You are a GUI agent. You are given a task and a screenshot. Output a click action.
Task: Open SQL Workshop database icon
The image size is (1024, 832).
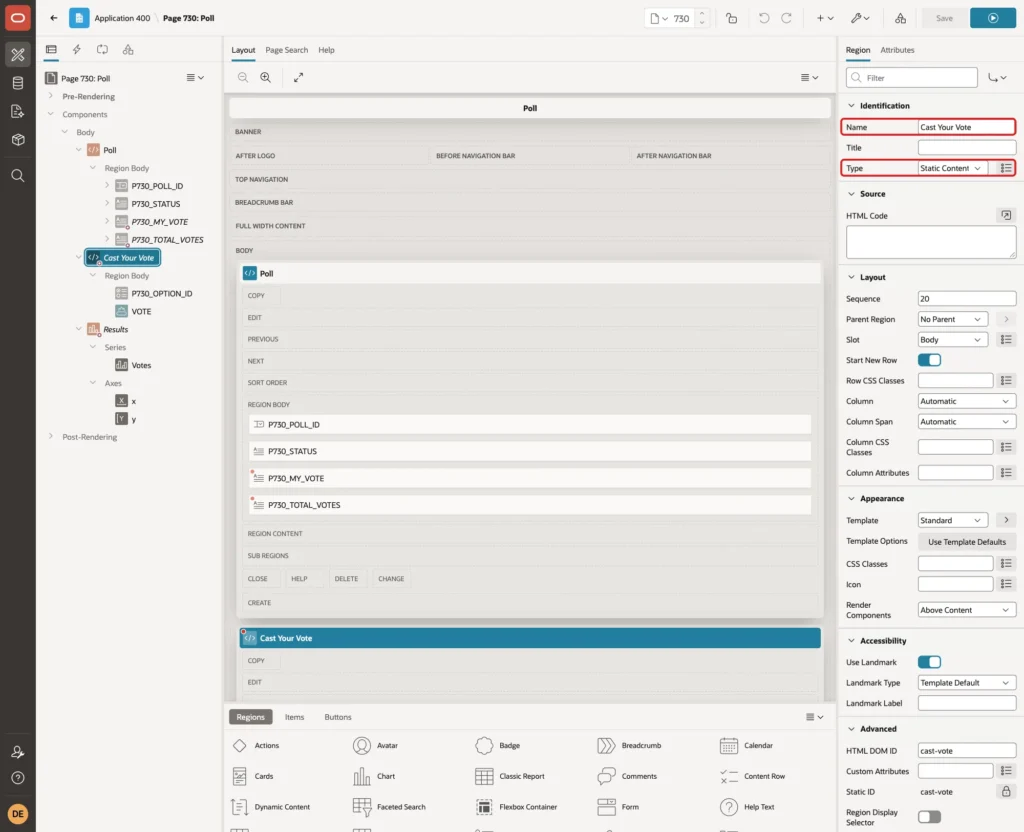(x=18, y=83)
